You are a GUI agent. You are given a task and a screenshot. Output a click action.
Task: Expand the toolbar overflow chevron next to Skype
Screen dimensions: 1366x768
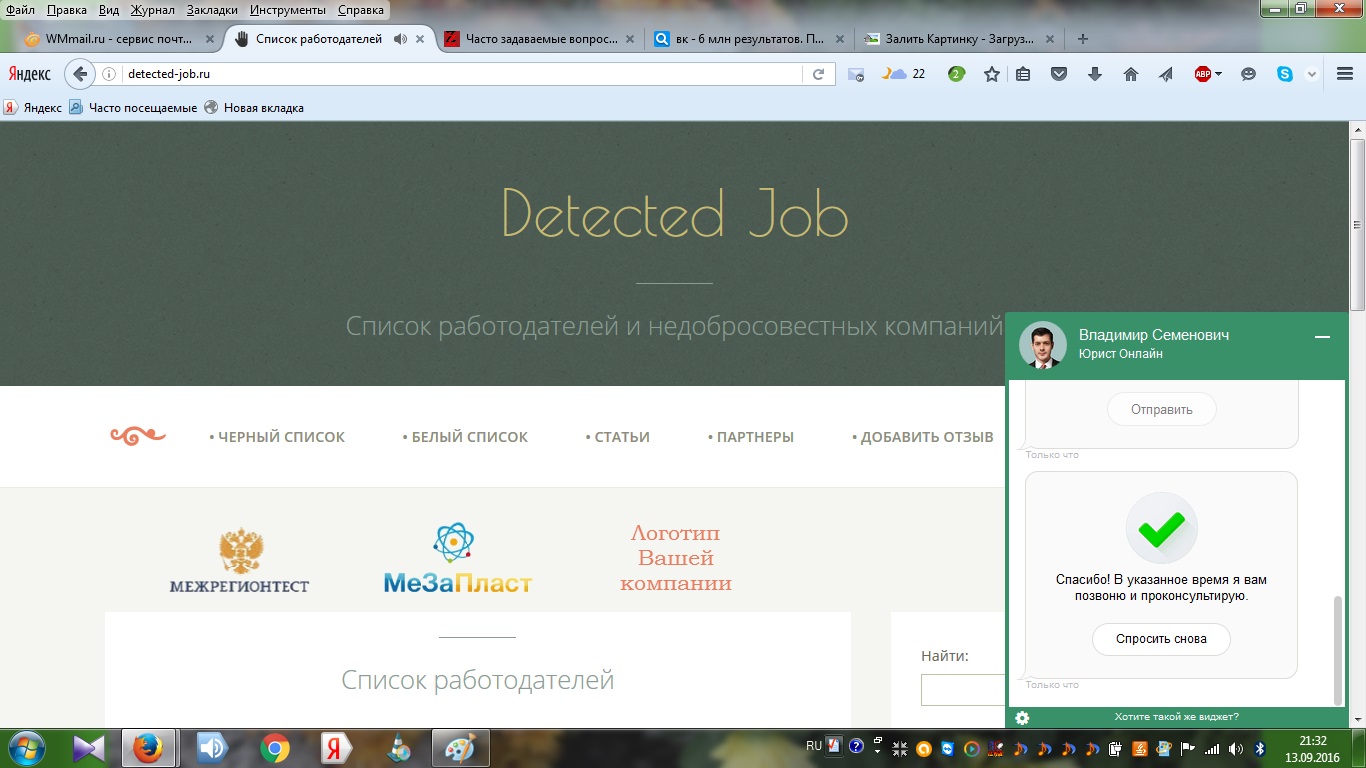point(1312,74)
